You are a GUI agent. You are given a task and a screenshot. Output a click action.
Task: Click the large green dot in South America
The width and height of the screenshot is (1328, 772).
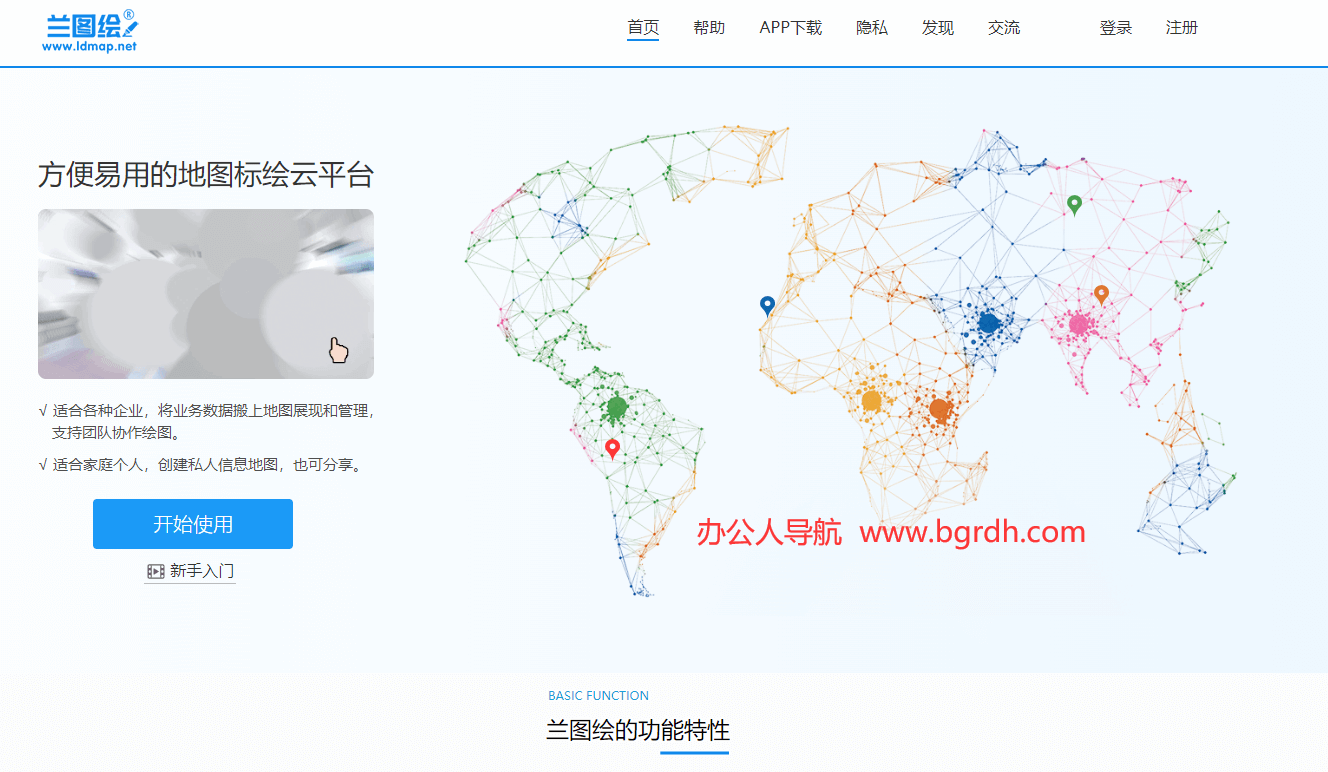click(617, 407)
